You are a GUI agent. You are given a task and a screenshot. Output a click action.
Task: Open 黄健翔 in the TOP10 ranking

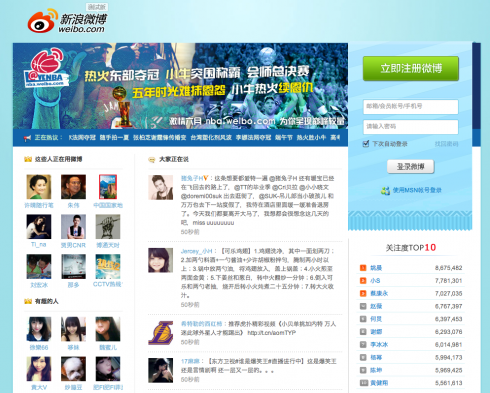379,383
